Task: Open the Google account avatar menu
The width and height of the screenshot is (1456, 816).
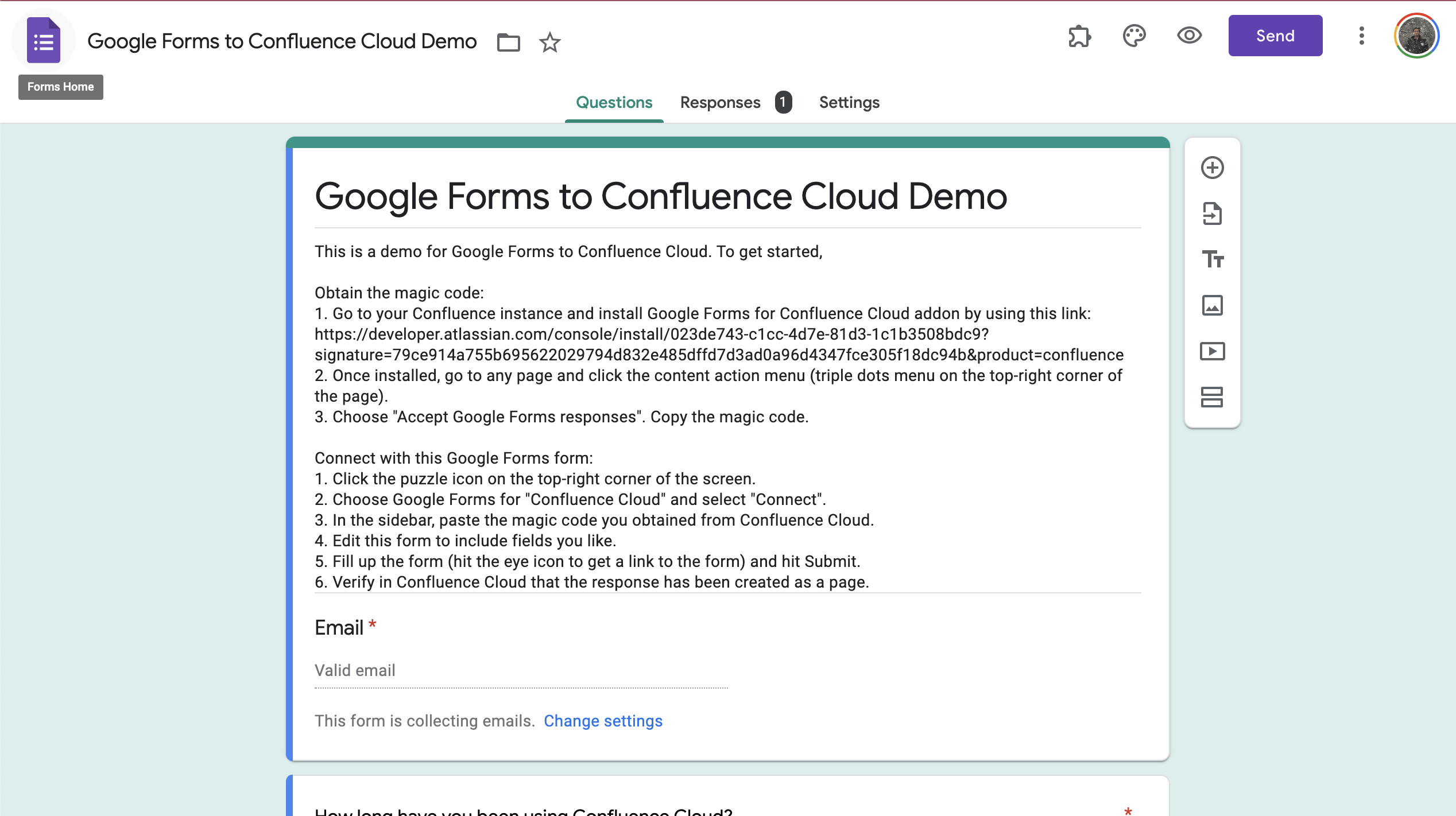Action: click(1416, 36)
